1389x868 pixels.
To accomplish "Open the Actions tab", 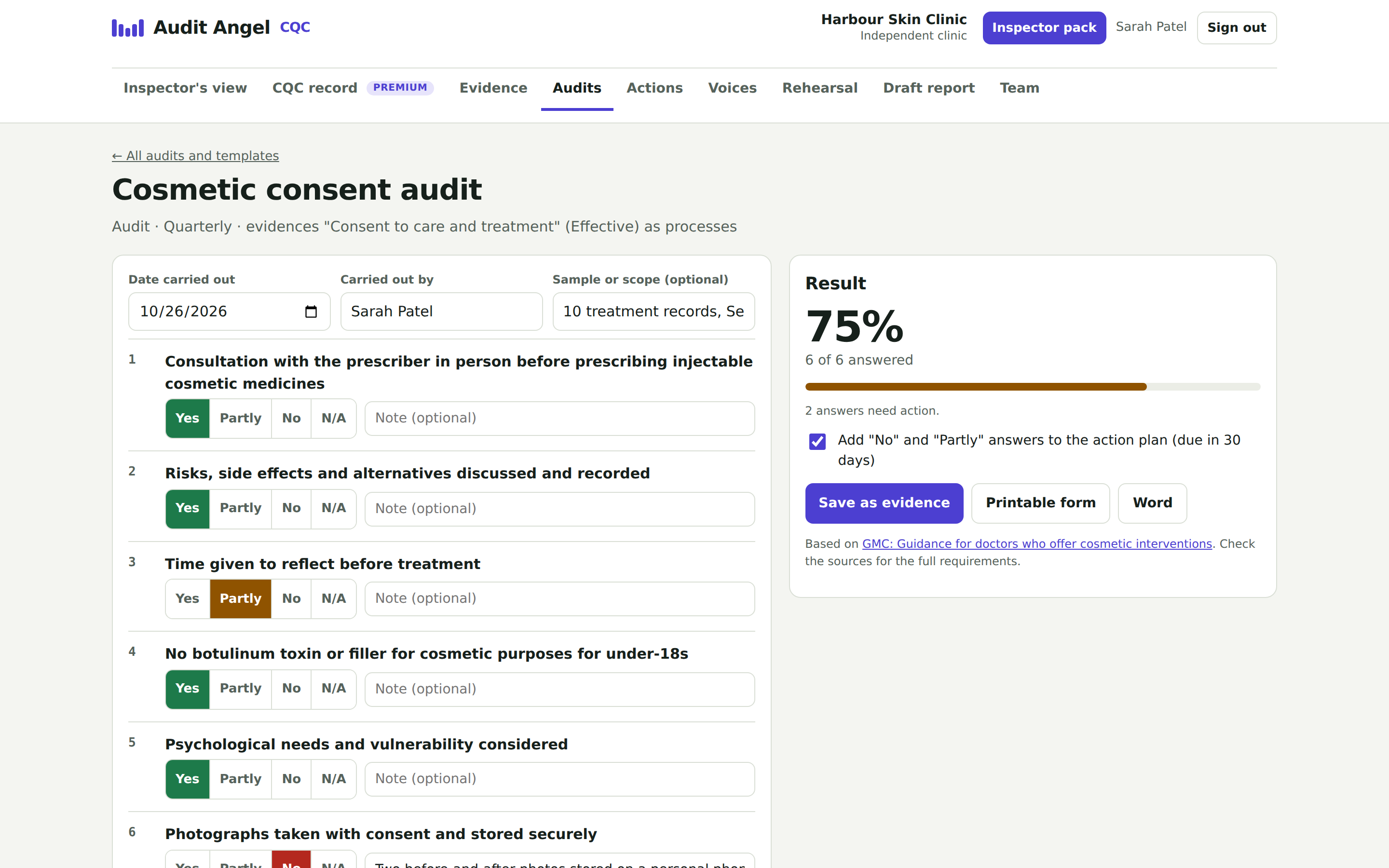I will 654,88.
